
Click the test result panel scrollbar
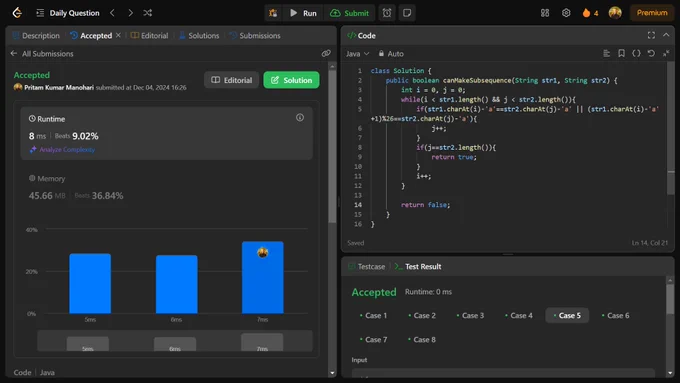pos(670,299)
